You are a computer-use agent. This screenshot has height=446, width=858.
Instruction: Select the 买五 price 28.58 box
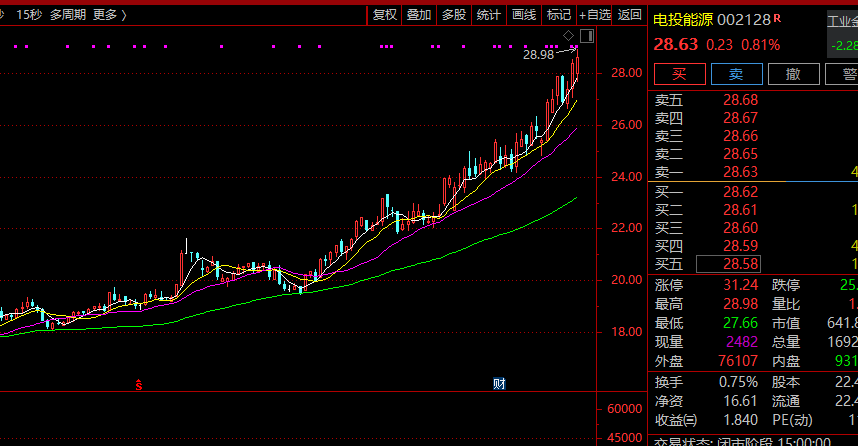728,264
